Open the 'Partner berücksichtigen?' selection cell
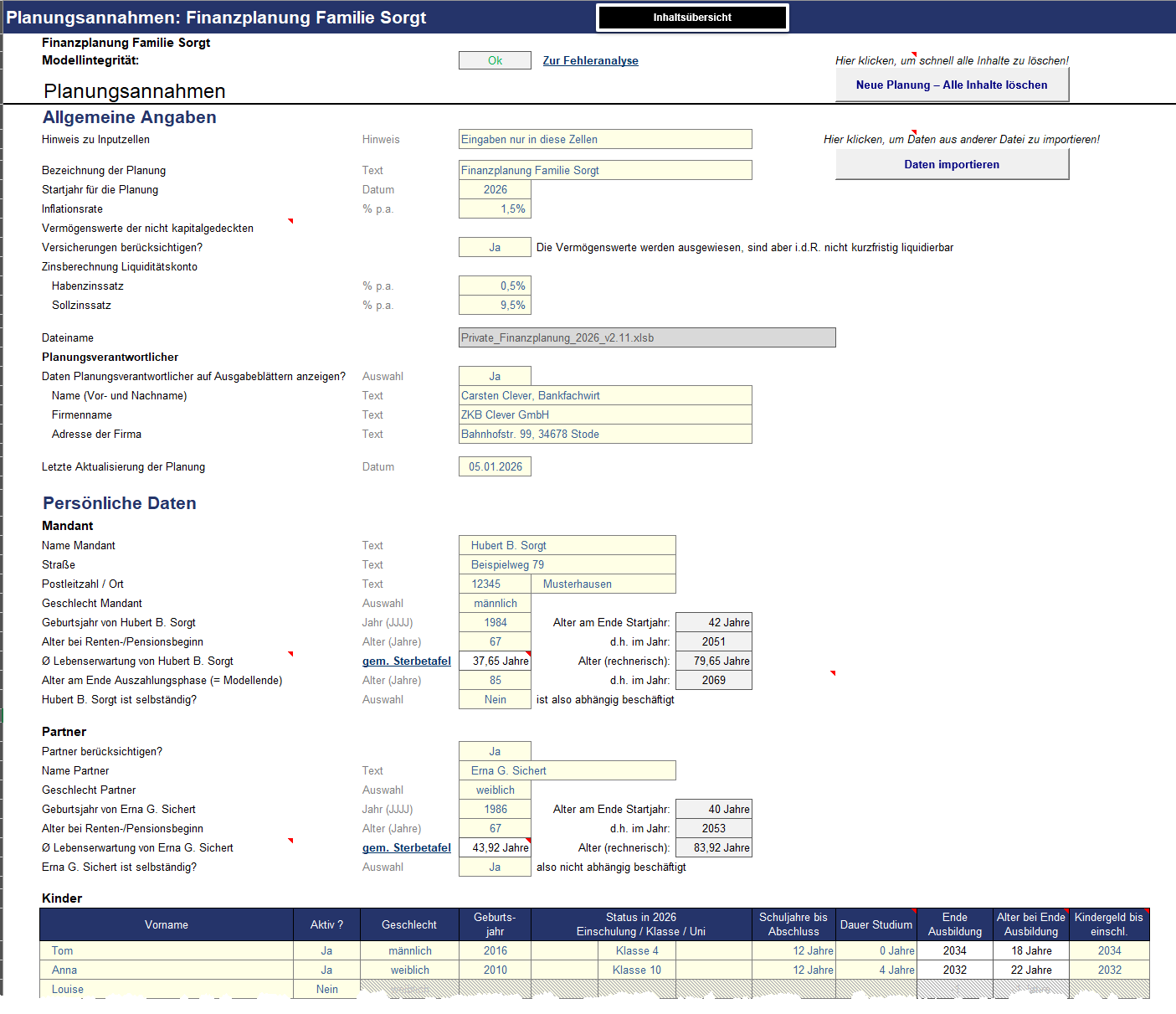Image resolution: width=1176 pixels, height=1014 pixels. [x=494, y=750]
